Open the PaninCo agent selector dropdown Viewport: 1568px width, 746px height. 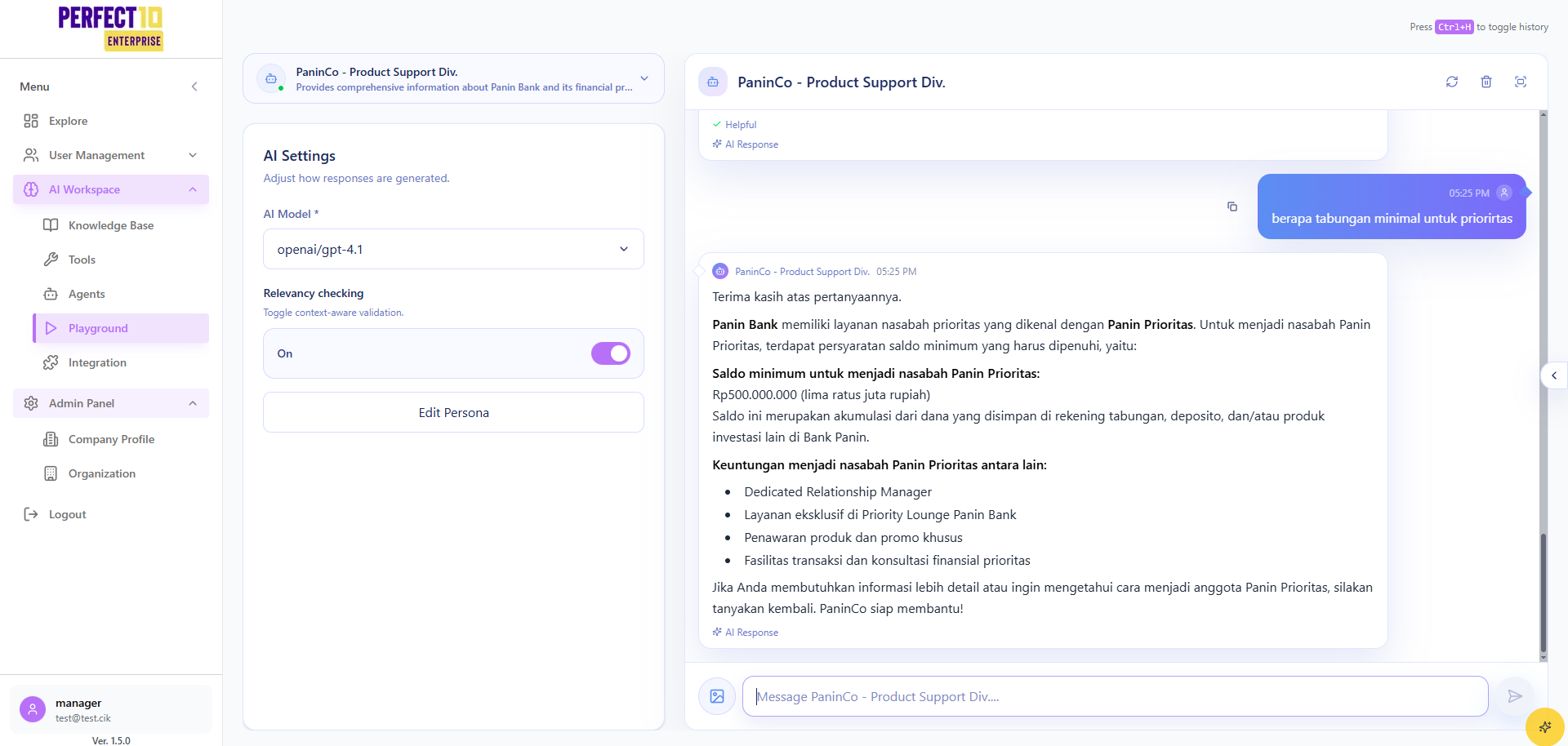click(x=453, y=78)
